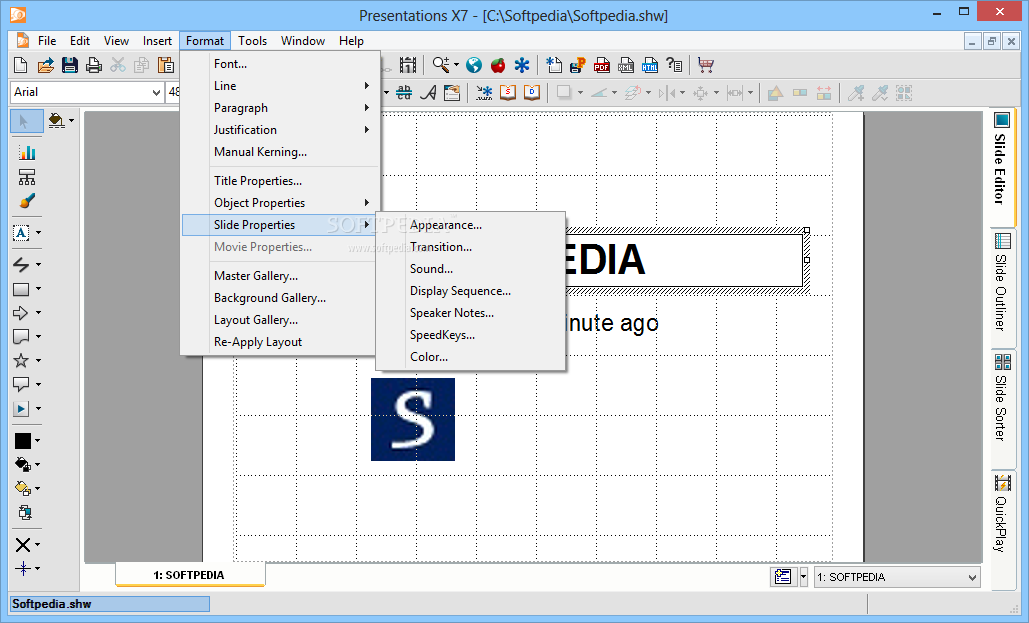Viewport: 1029px width, 623px height.
Task: Open the black fill color swatch
Action: 23,440
